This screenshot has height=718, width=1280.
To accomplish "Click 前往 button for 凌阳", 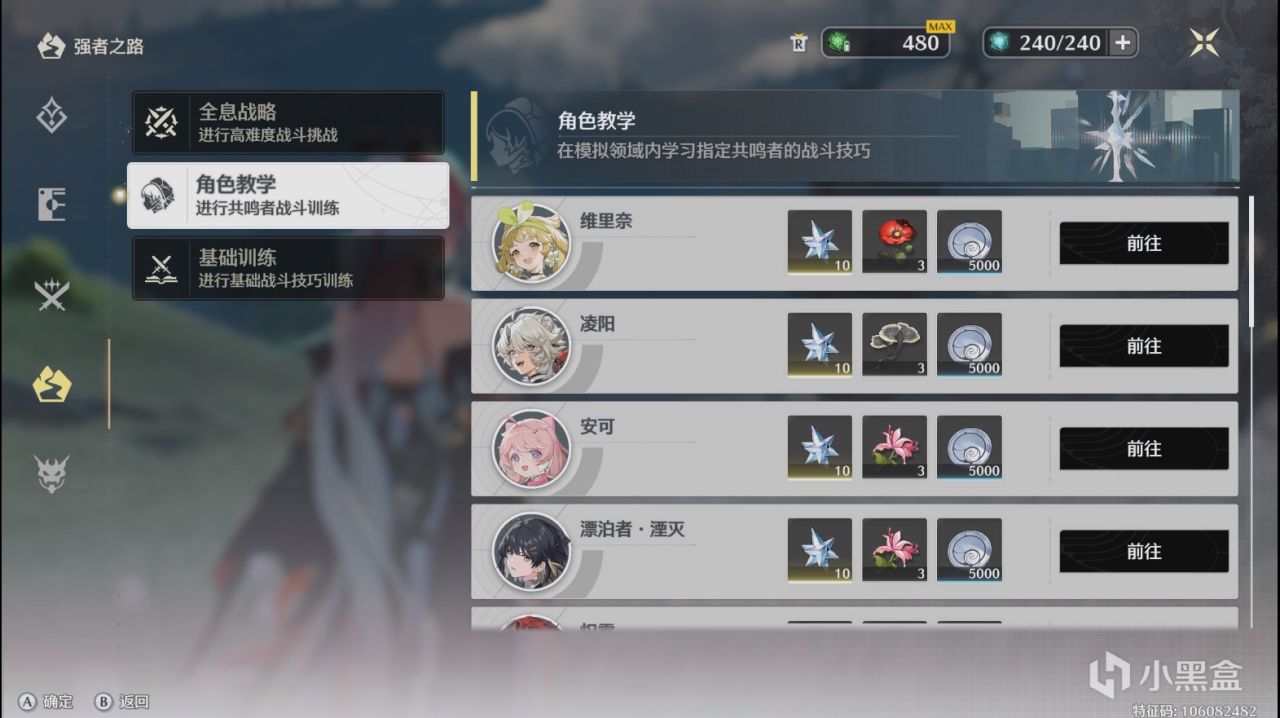I will 1144,346.
